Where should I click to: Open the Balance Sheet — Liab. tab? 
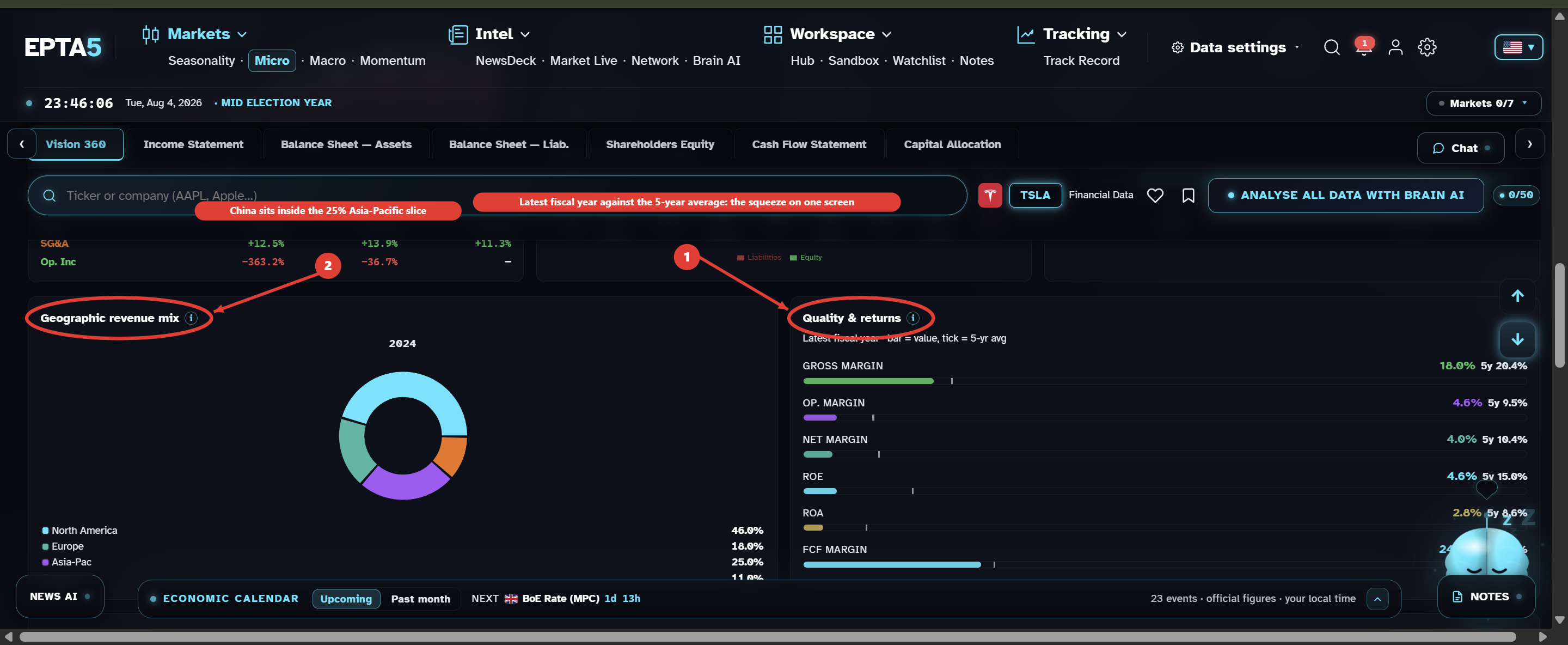tap(509, 144)
